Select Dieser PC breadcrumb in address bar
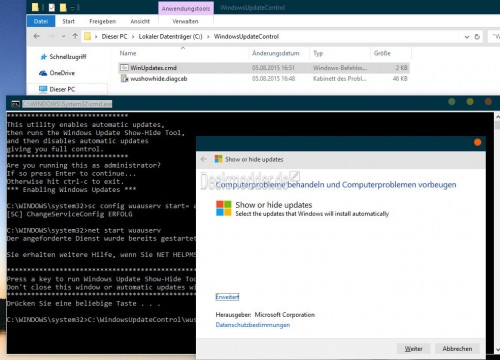 [x=114, y=36]
